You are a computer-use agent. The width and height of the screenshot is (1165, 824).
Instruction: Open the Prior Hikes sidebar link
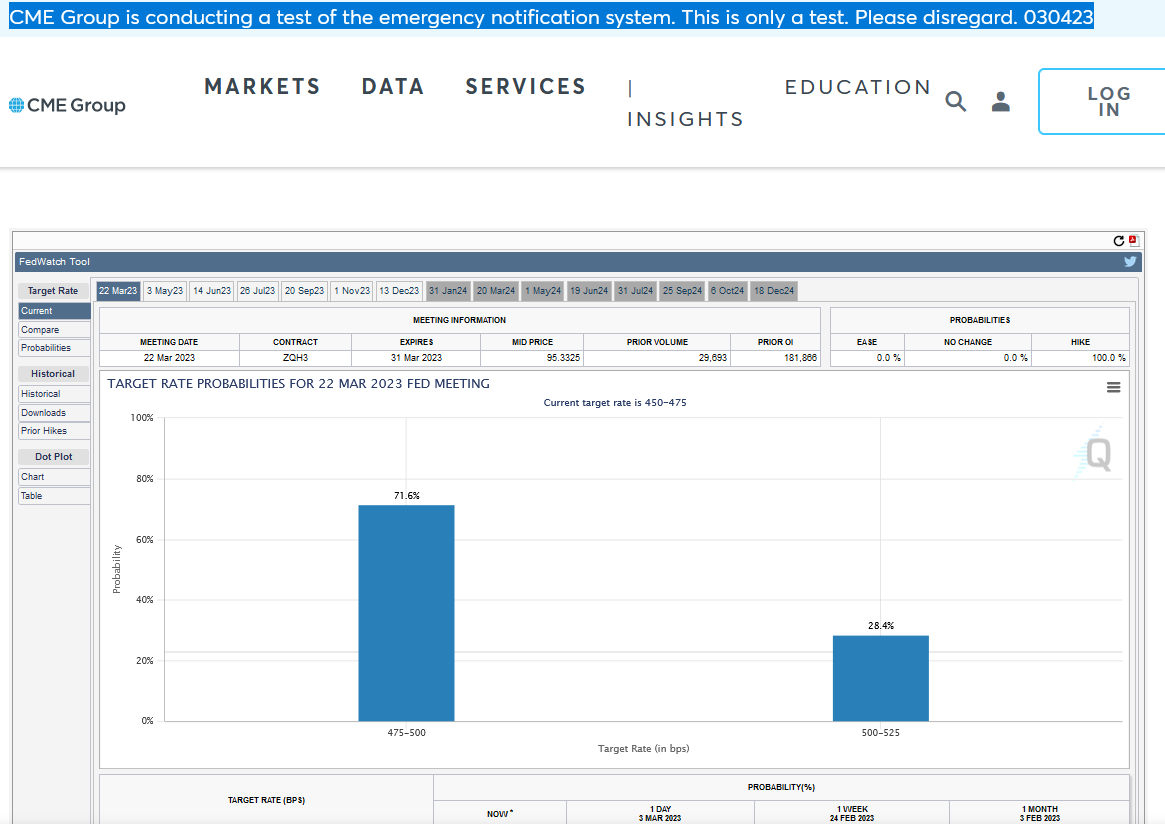click(54, 431)
